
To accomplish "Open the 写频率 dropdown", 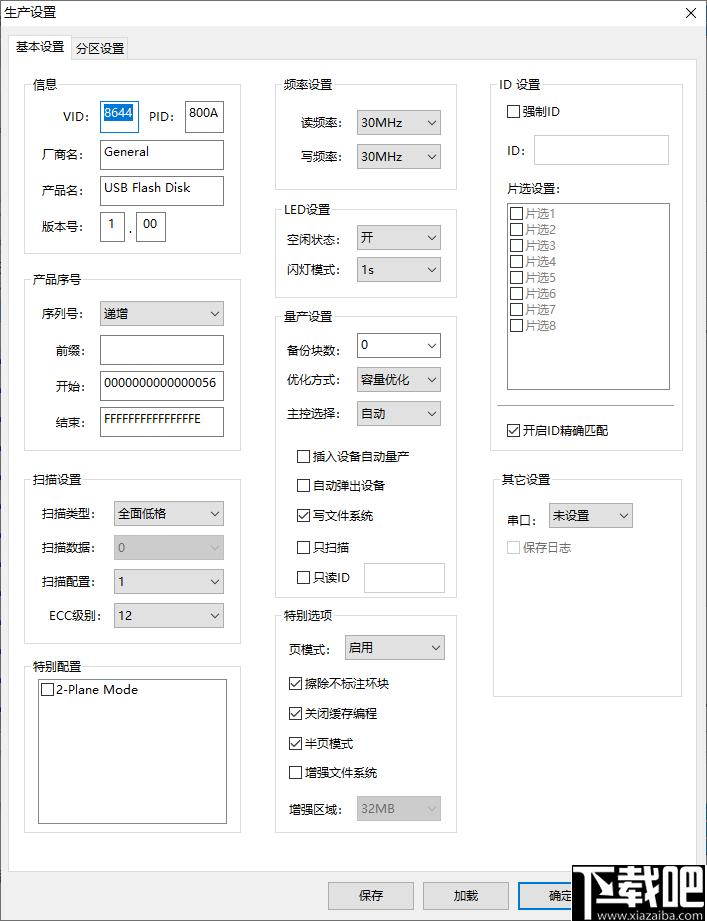I will pyautogui.click(x=398, y=157).
